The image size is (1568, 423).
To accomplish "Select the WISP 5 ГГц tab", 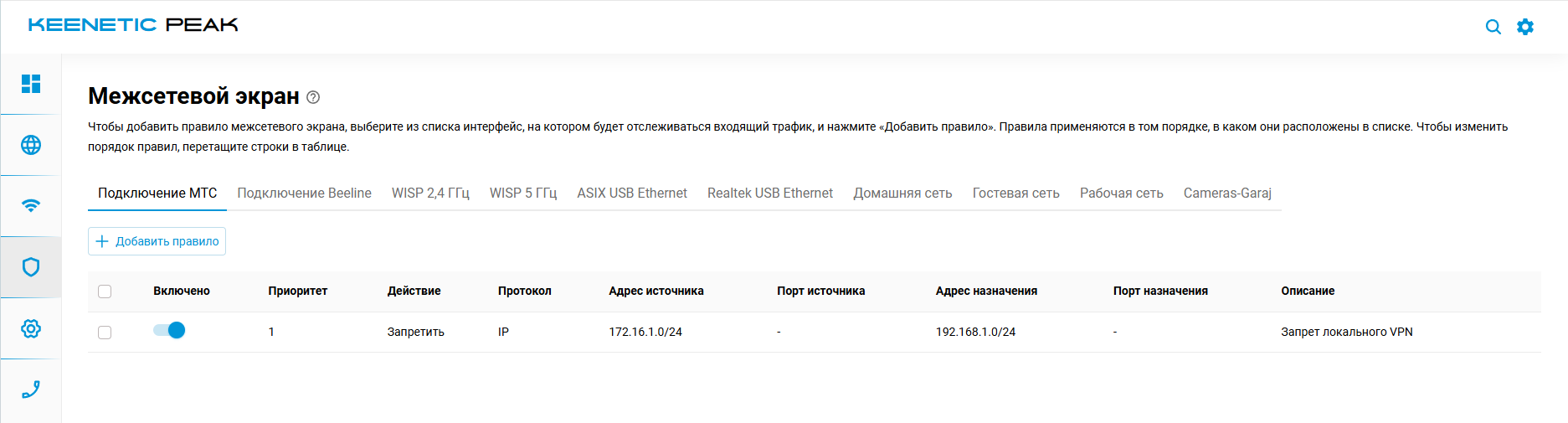I will [523, 193].
